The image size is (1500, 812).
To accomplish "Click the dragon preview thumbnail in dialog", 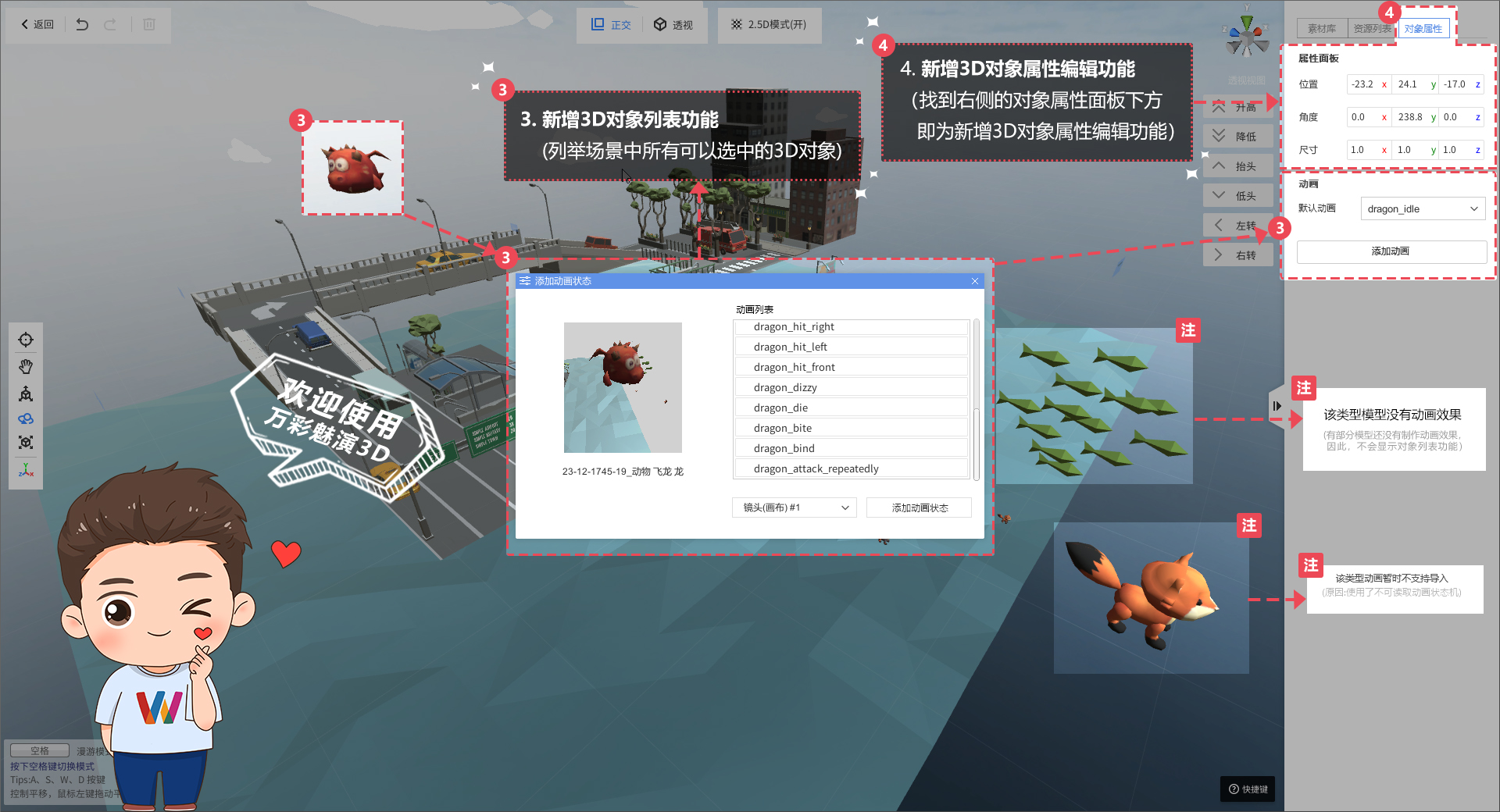I will pyautogui.click(x=623, y=387).
